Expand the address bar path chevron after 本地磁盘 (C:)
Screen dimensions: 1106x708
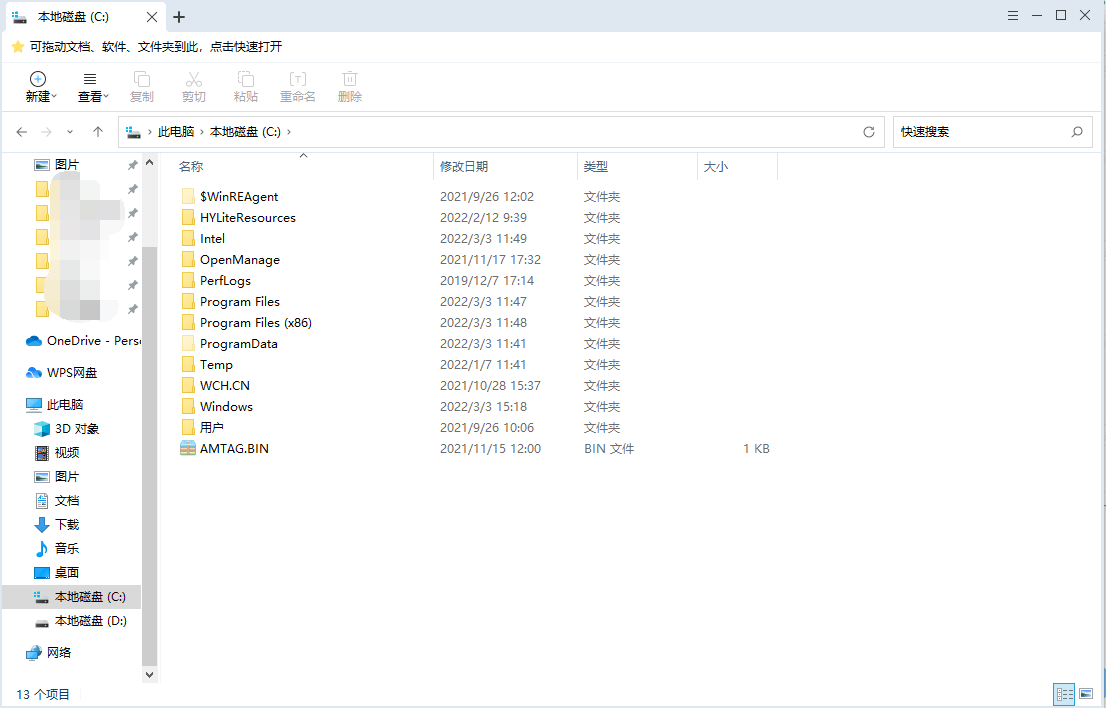(289, 132)
